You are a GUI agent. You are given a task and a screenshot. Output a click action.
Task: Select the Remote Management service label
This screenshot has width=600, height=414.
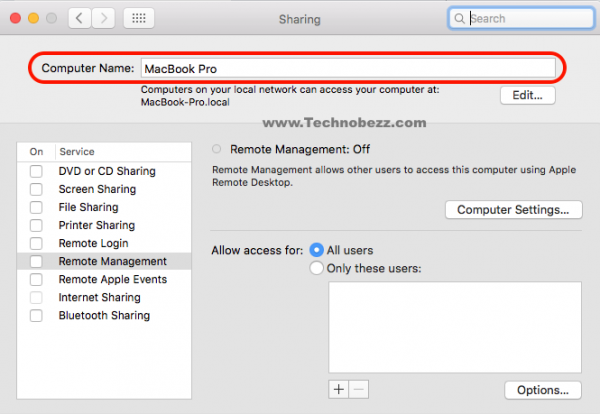click(x=112, y=261)
